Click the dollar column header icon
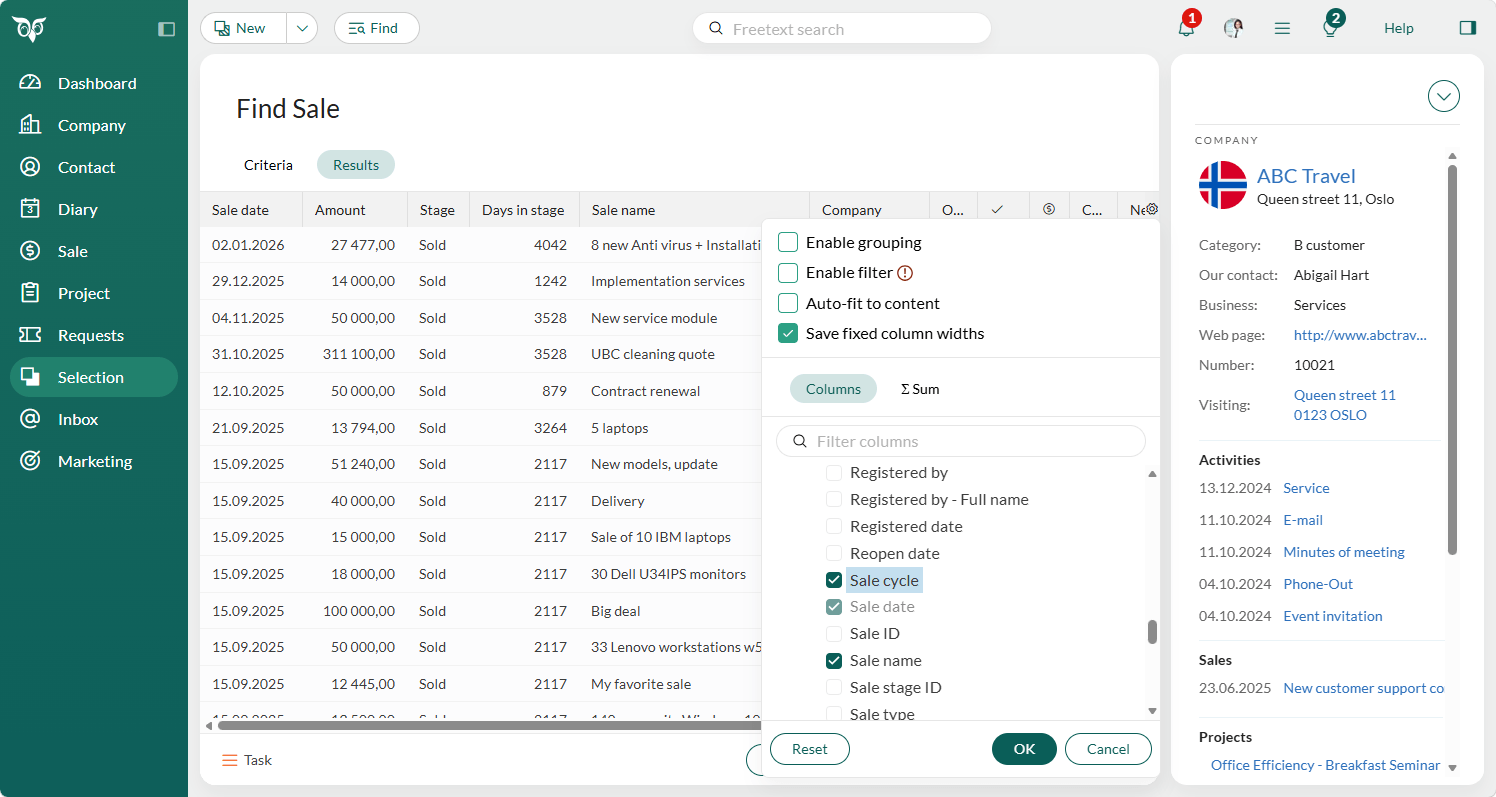This screenshot has width=1496, height=797. pyautogui.click(x=1049, y=210)
